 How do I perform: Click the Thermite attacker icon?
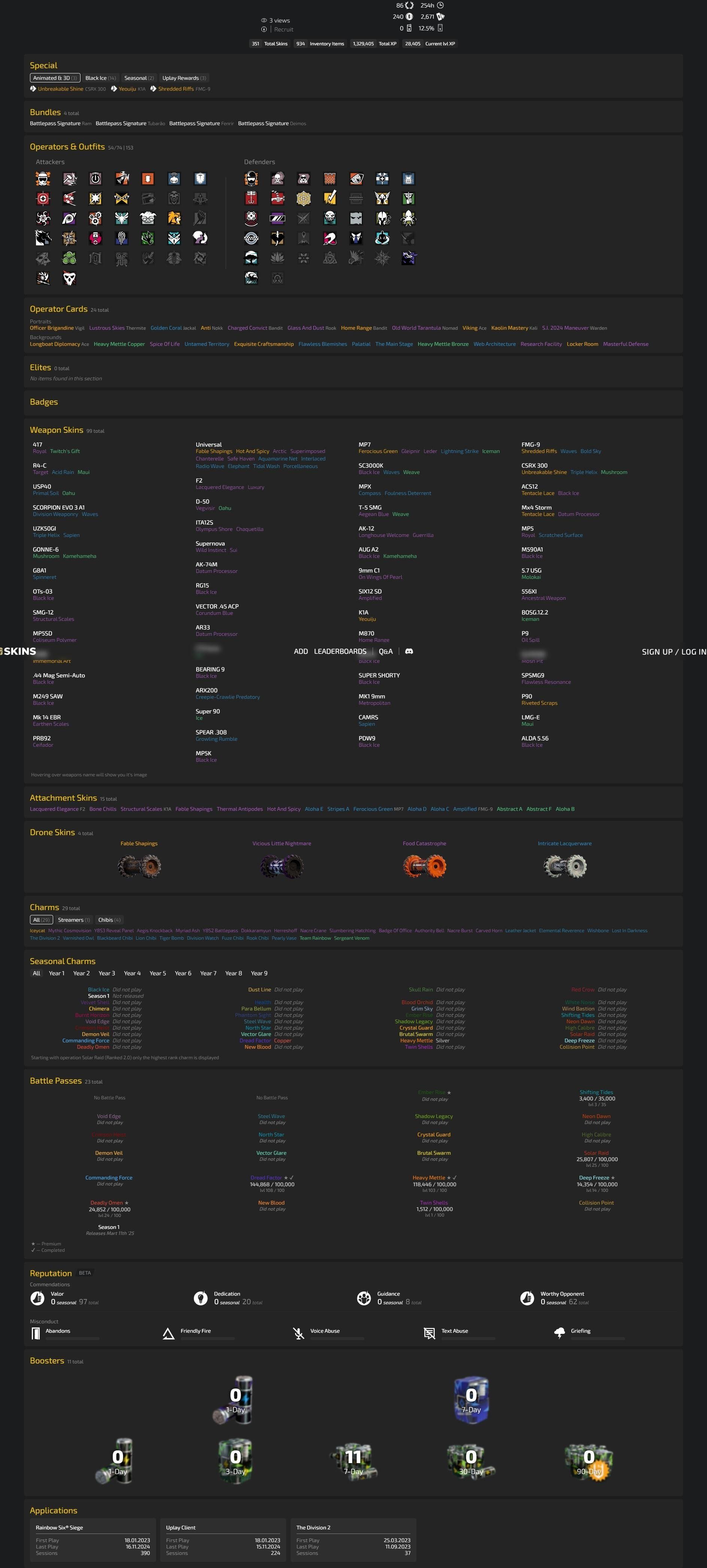[x=148, y=178]
